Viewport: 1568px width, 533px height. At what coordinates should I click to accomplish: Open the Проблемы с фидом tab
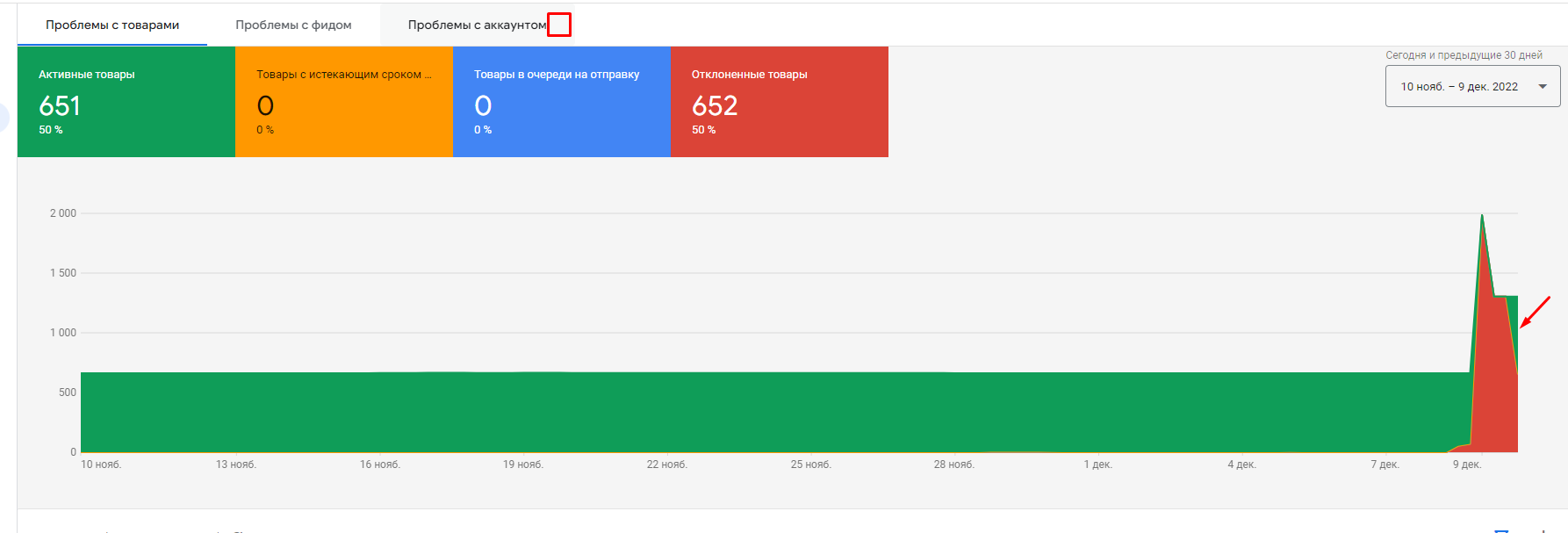point(293,25)
